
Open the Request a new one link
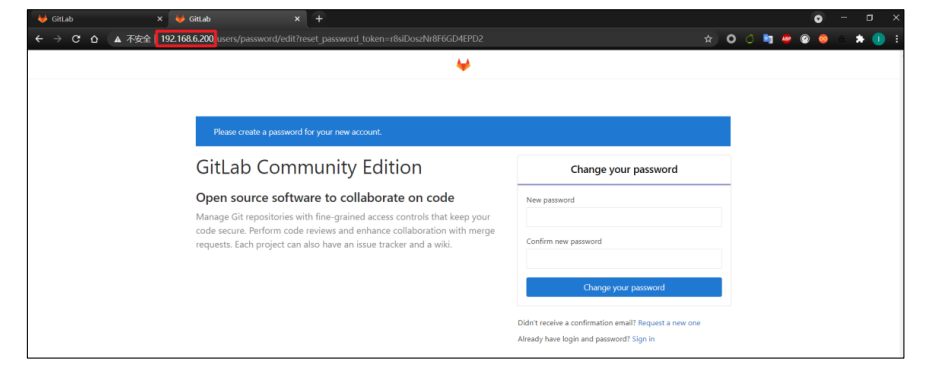point(669,323)
